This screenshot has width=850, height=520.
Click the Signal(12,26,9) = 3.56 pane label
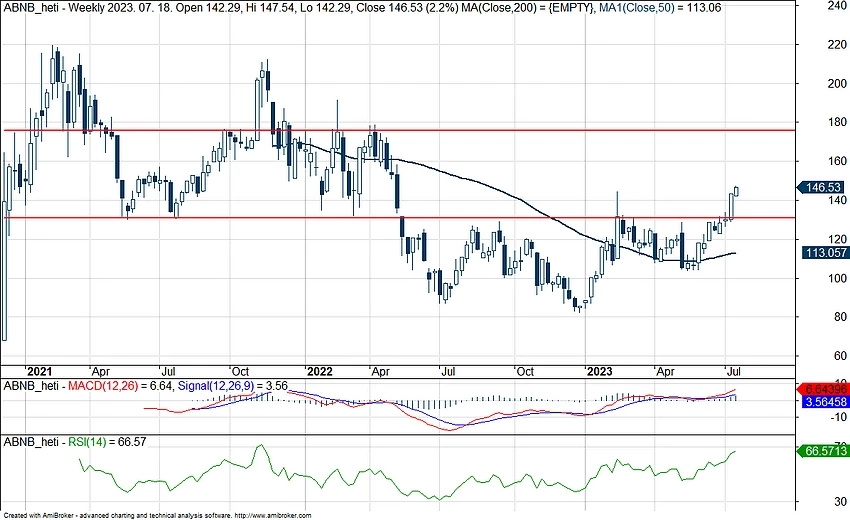(233, 386)
